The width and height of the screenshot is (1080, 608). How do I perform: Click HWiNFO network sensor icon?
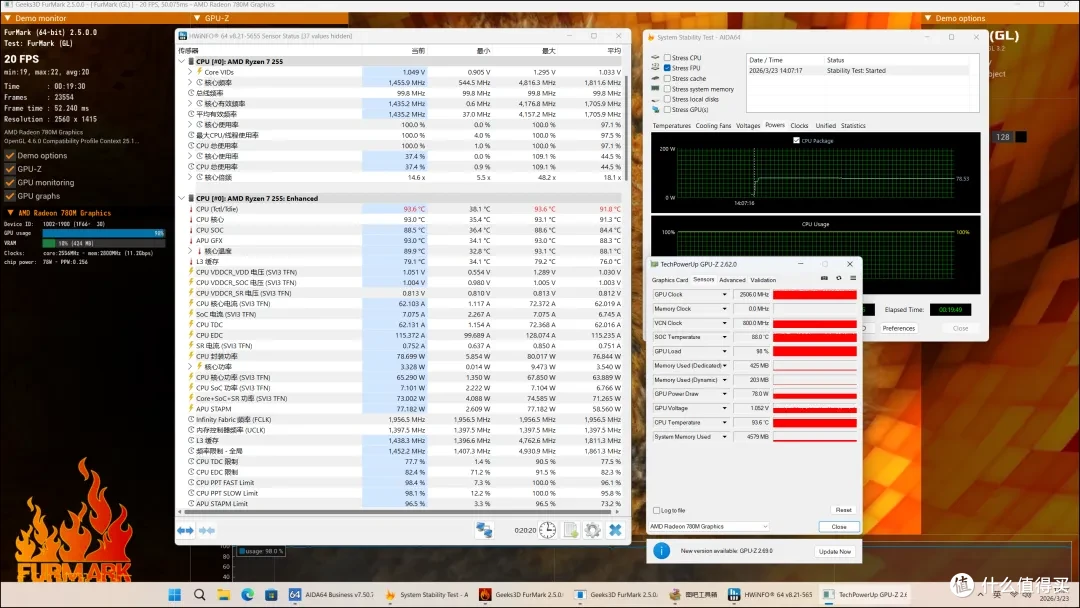point(484,530)
